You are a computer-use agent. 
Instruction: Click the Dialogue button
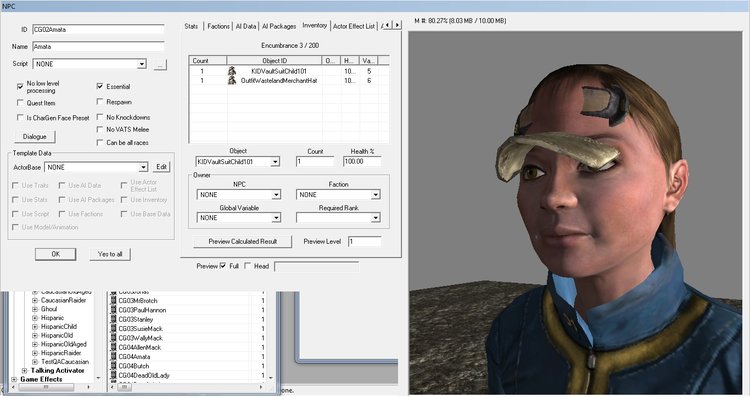click(x=34, y=137)
